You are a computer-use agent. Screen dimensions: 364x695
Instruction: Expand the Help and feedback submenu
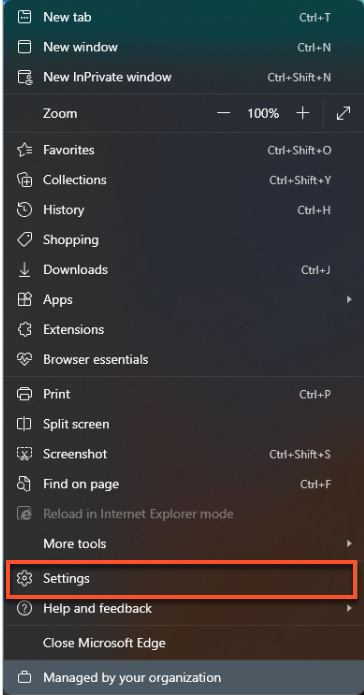tap(349, 609)
